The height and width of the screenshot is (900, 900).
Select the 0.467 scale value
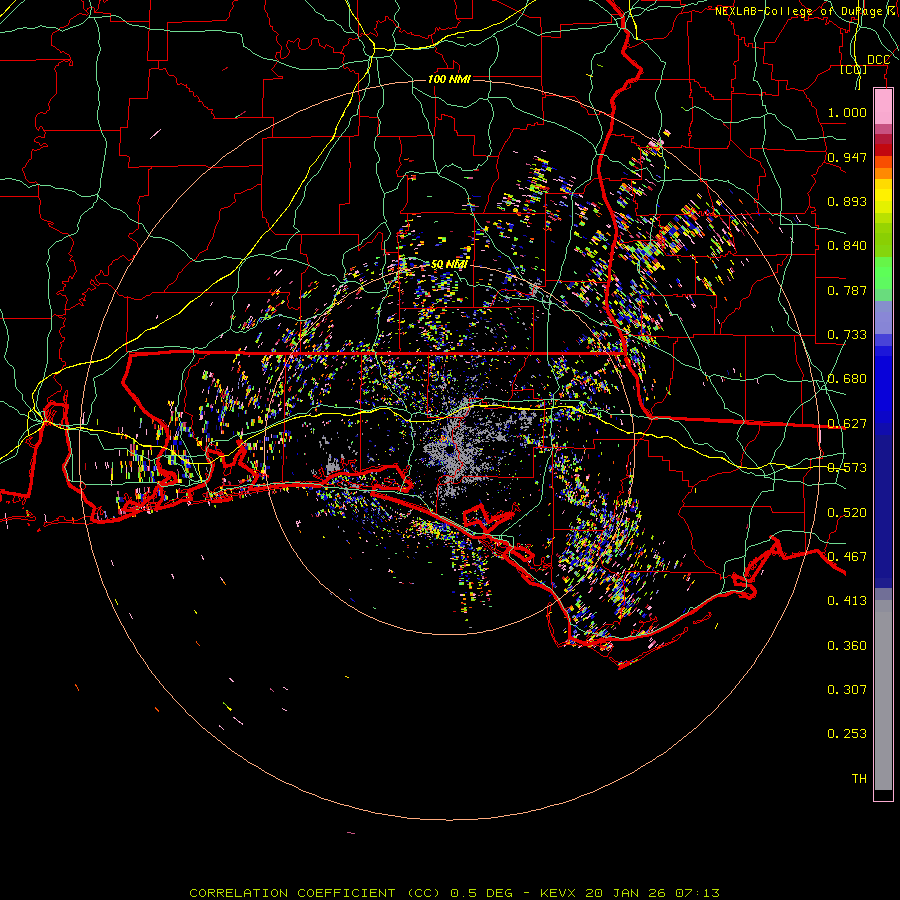pyautogui.click(x=847, y=557)
